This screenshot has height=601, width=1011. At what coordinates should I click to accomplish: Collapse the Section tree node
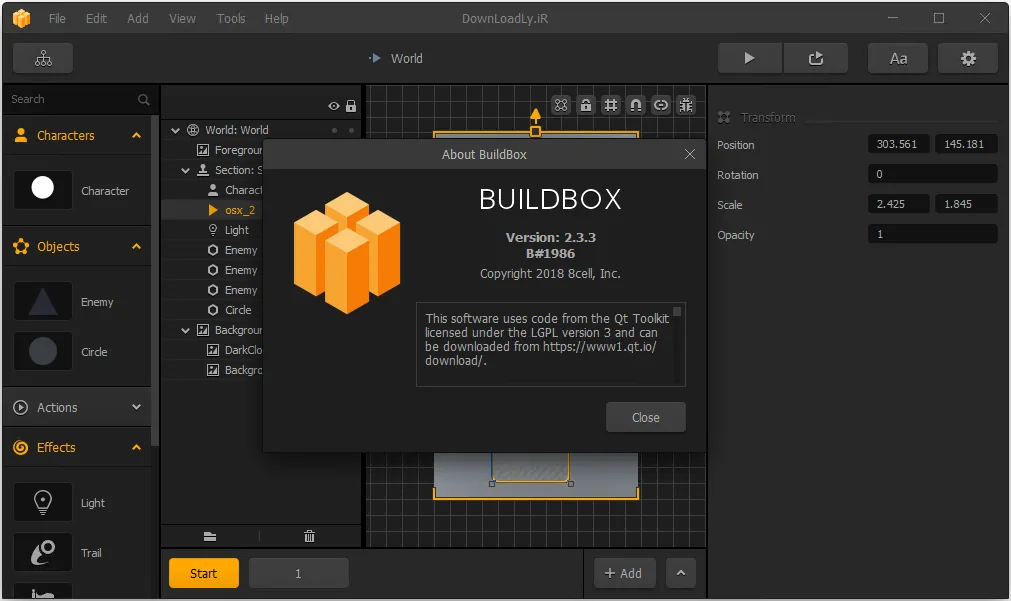coord(186,170)
